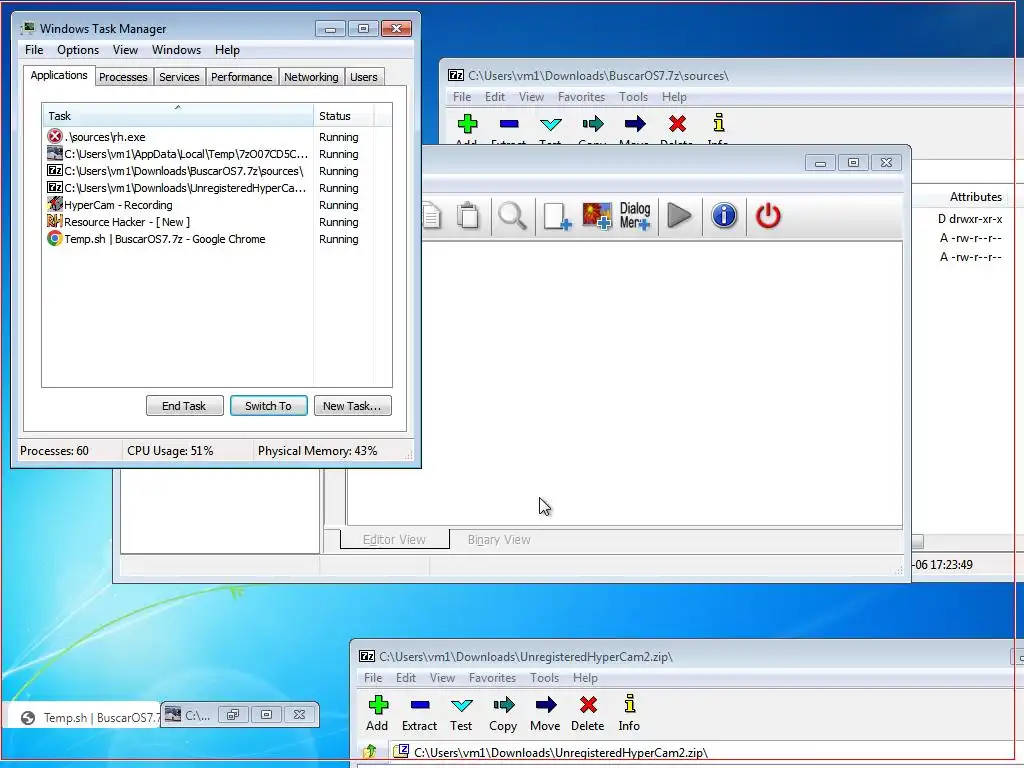
Task: Switch to Users tab in Task Manager
Action: coord(363,77)
